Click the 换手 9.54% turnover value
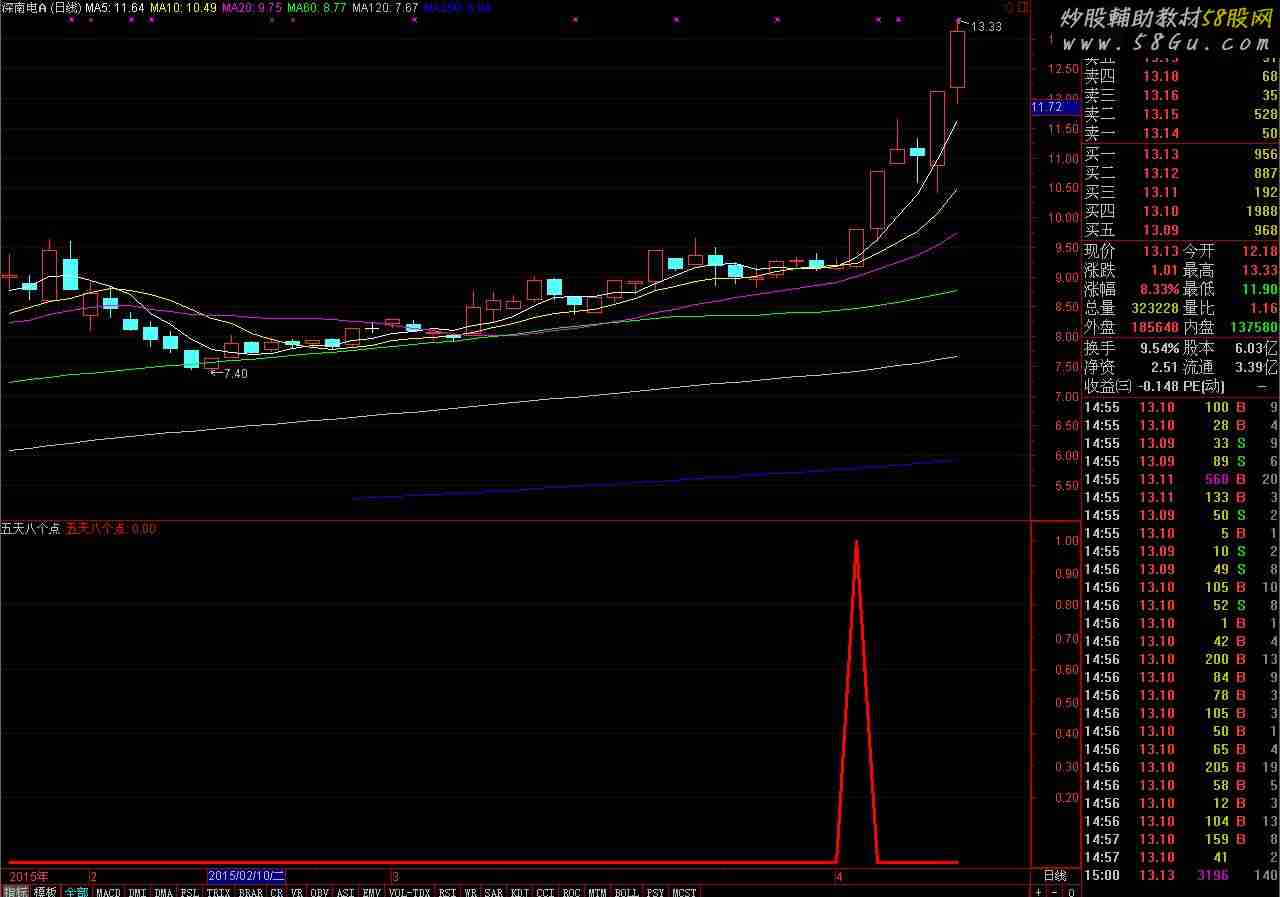 1159,348
